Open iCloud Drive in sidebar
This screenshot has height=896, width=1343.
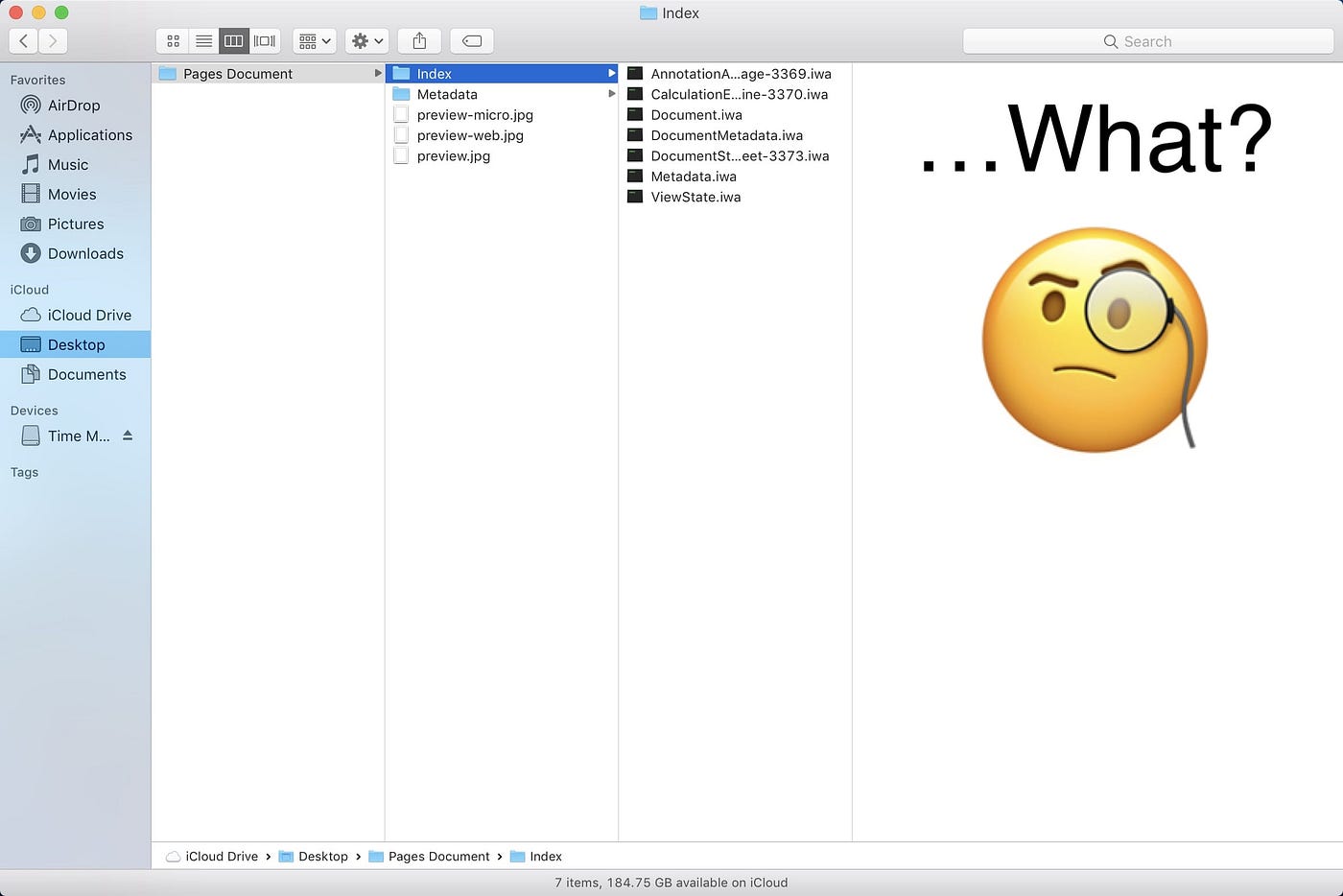(75, 316)
